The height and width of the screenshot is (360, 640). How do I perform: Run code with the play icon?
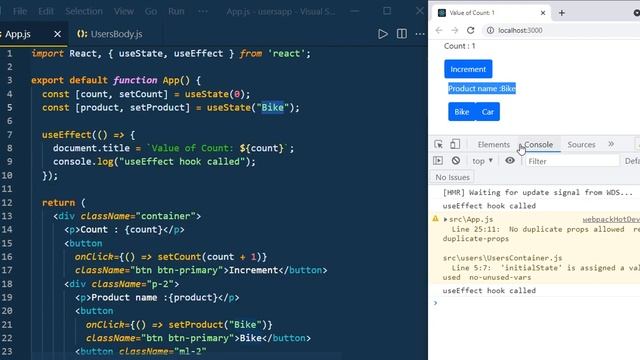click(382, 34)
